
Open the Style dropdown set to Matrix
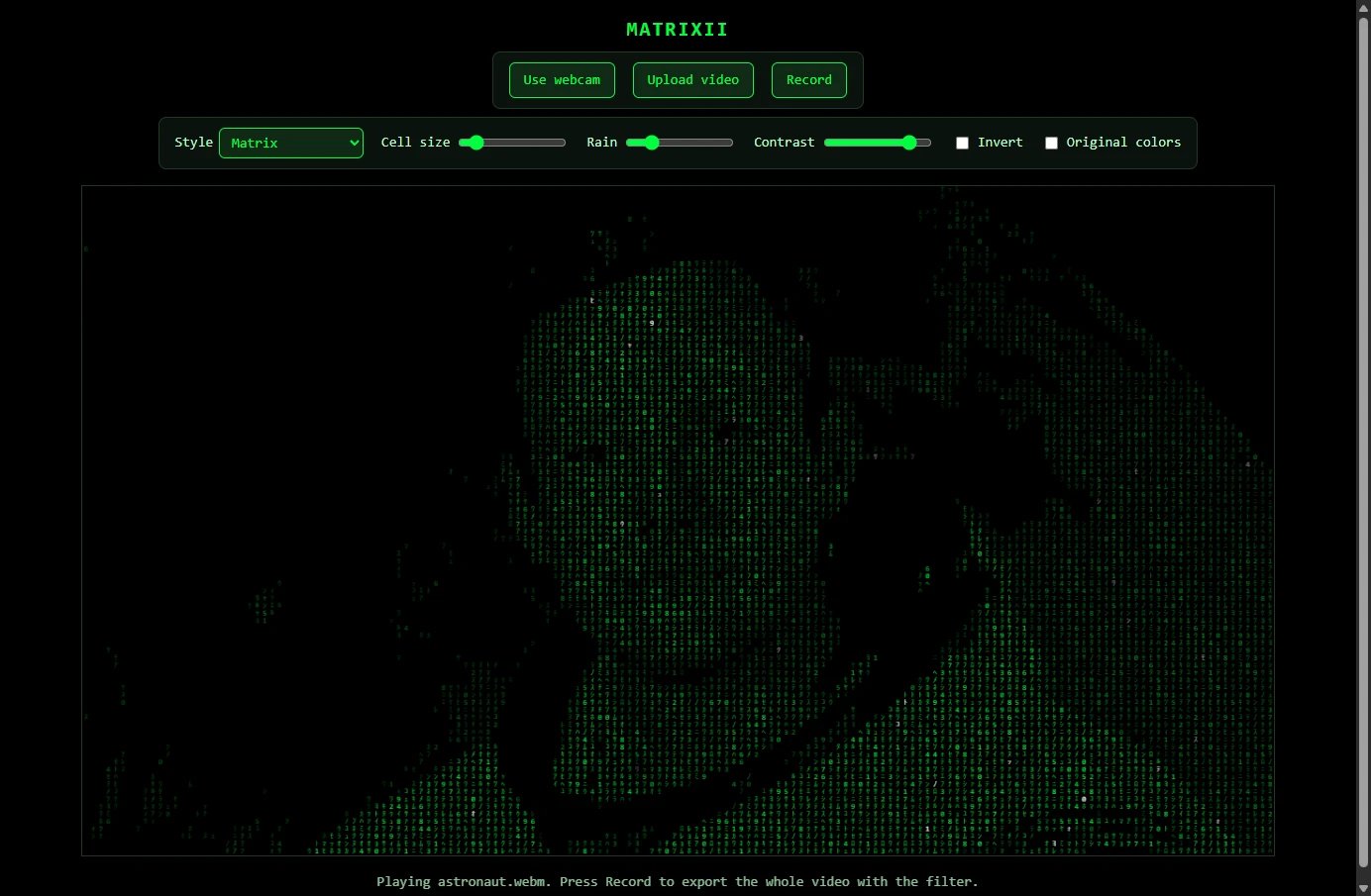291,143
